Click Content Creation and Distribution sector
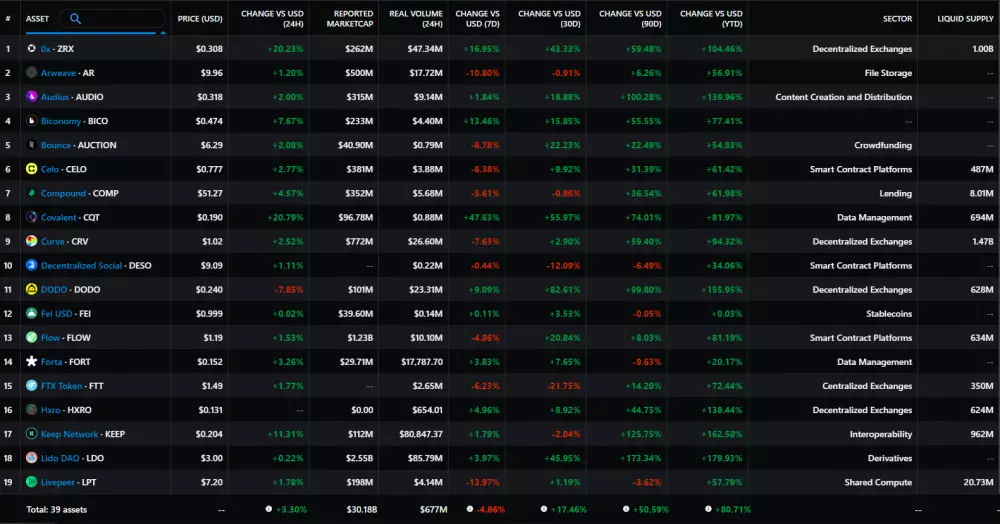 pos(844,97)
